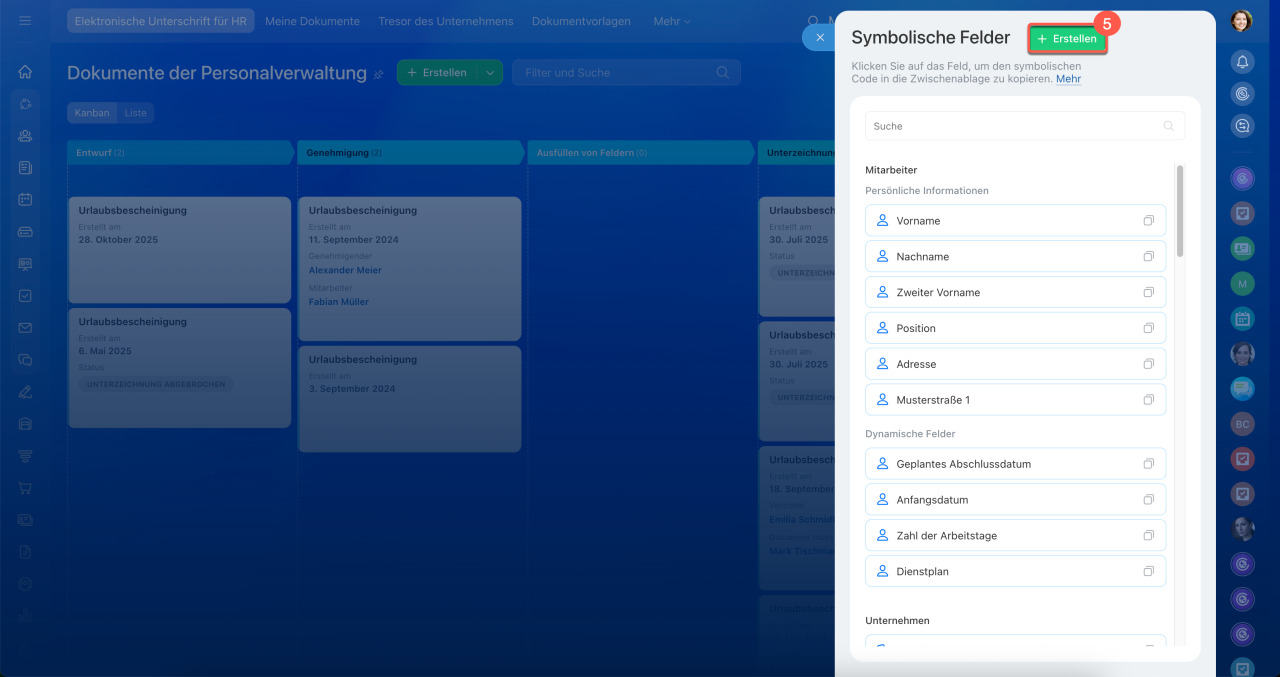The width and height of the screenshot is (1280, 677).
Task: Expand the Mehr menu in top navigation
Action: pyautogui.click(x=671, y=21)
